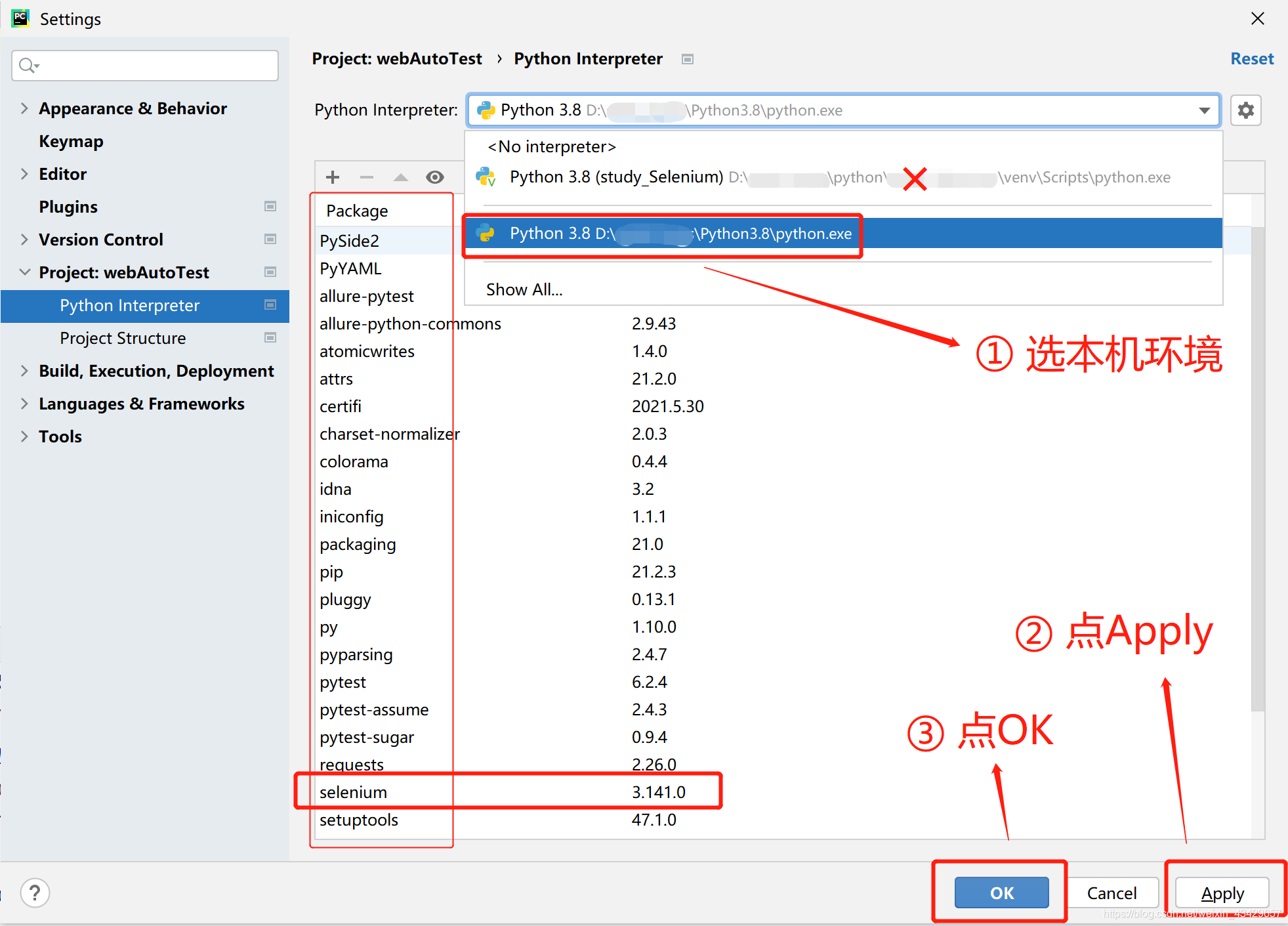Click icon next to Python Interpreter breadcrumb
This screenshot has width=1288, height=926.
(688, 59)
